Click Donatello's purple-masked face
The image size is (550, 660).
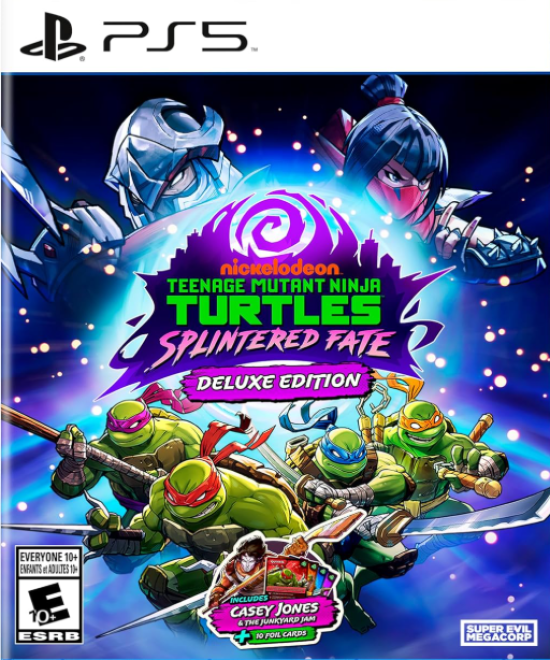128,423
